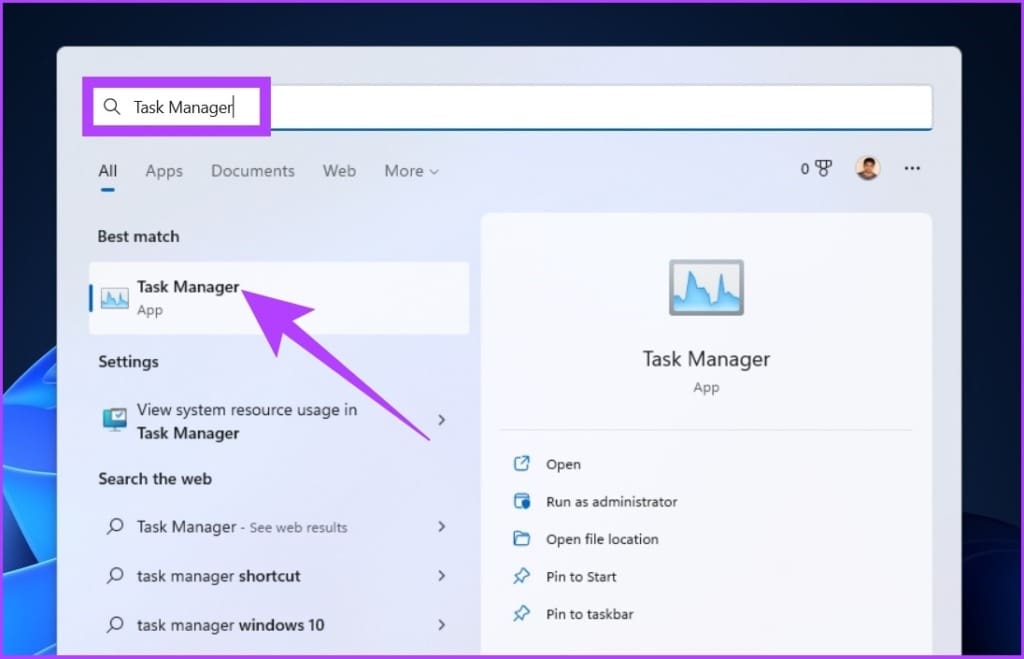Click search icon beside task manager shortcut

(115, 575)
